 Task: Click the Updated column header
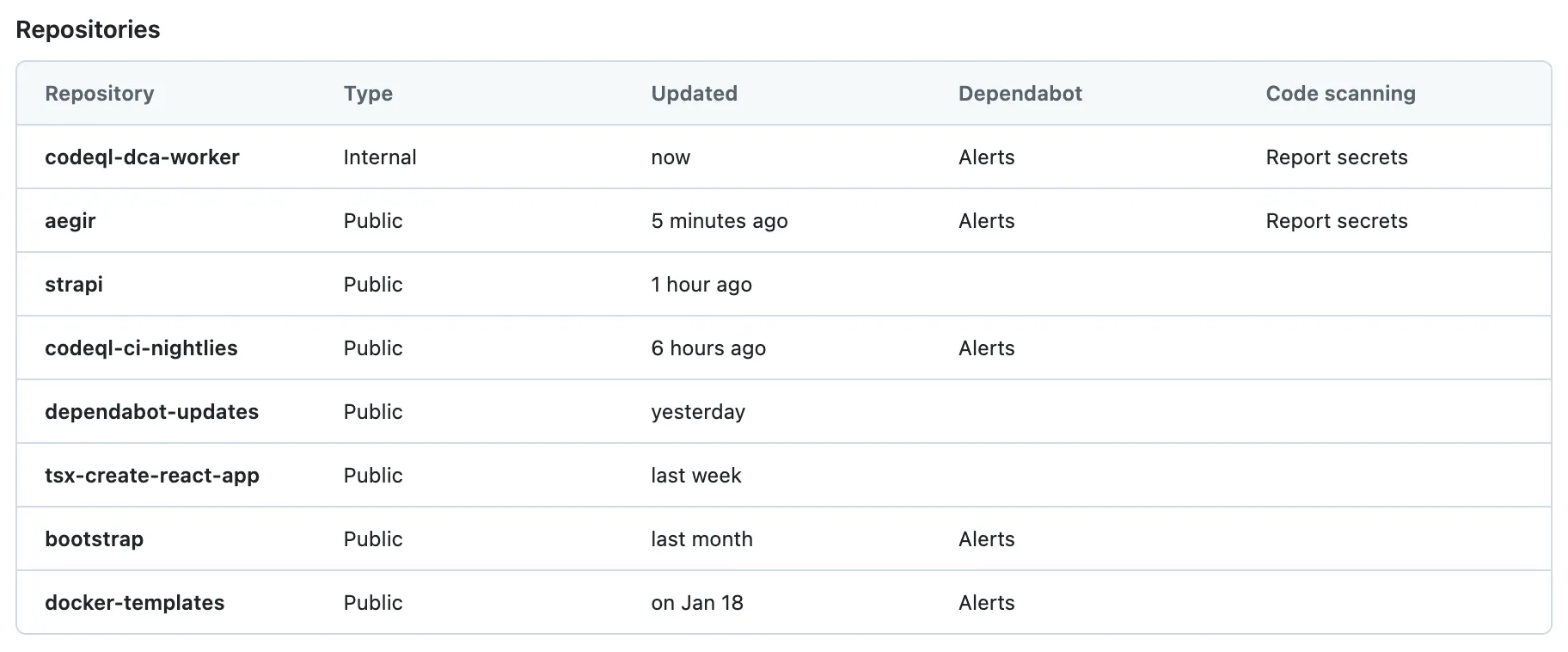(x=694, y=94)
